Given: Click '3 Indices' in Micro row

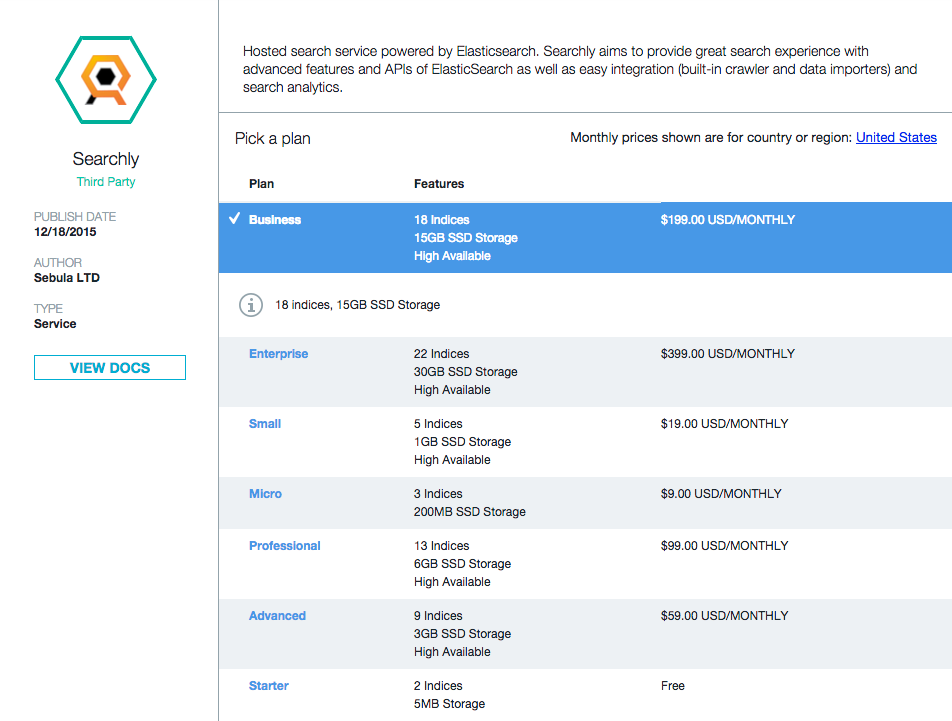Looking at the screenshot, I should (x=438, y=494).
